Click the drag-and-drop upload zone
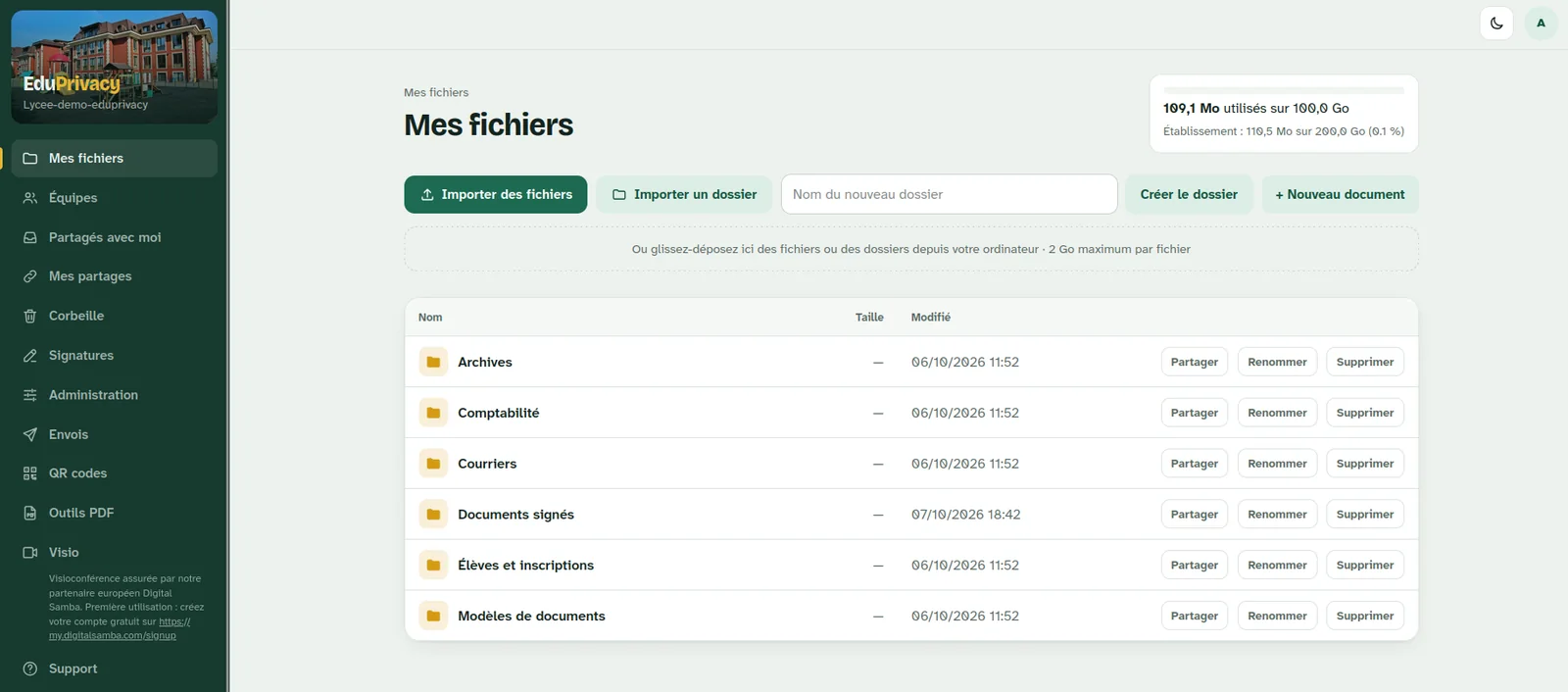This screenshot has width=1568, height=692. click(x=911, y=249)
